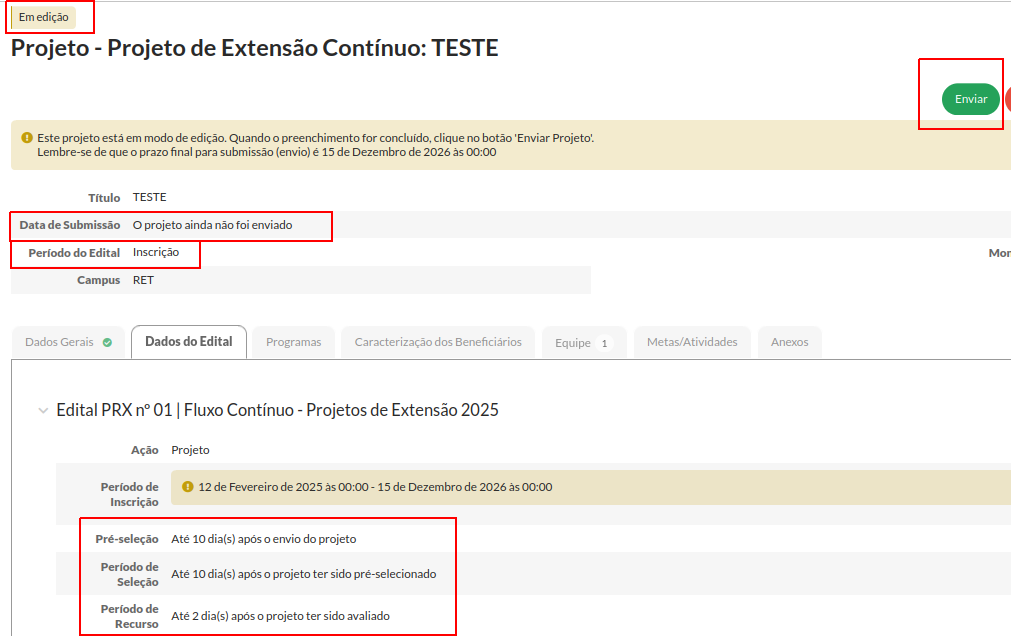This screenshot has height=636, width=1011.
Task: Click the Campus value RET
Action: point(143,280)
